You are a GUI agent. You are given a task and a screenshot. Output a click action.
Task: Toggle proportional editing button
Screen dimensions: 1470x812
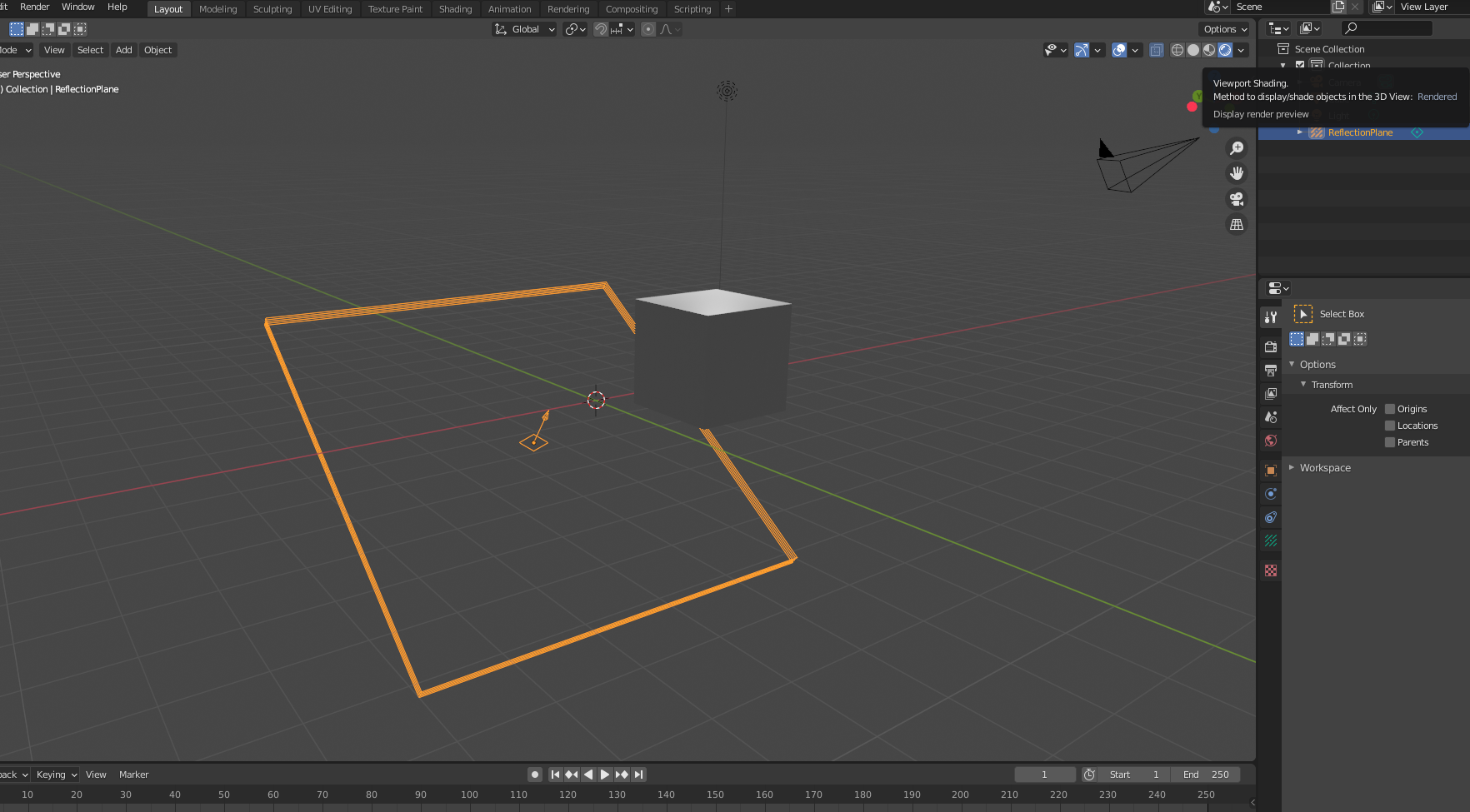click(x=647, y=29)
